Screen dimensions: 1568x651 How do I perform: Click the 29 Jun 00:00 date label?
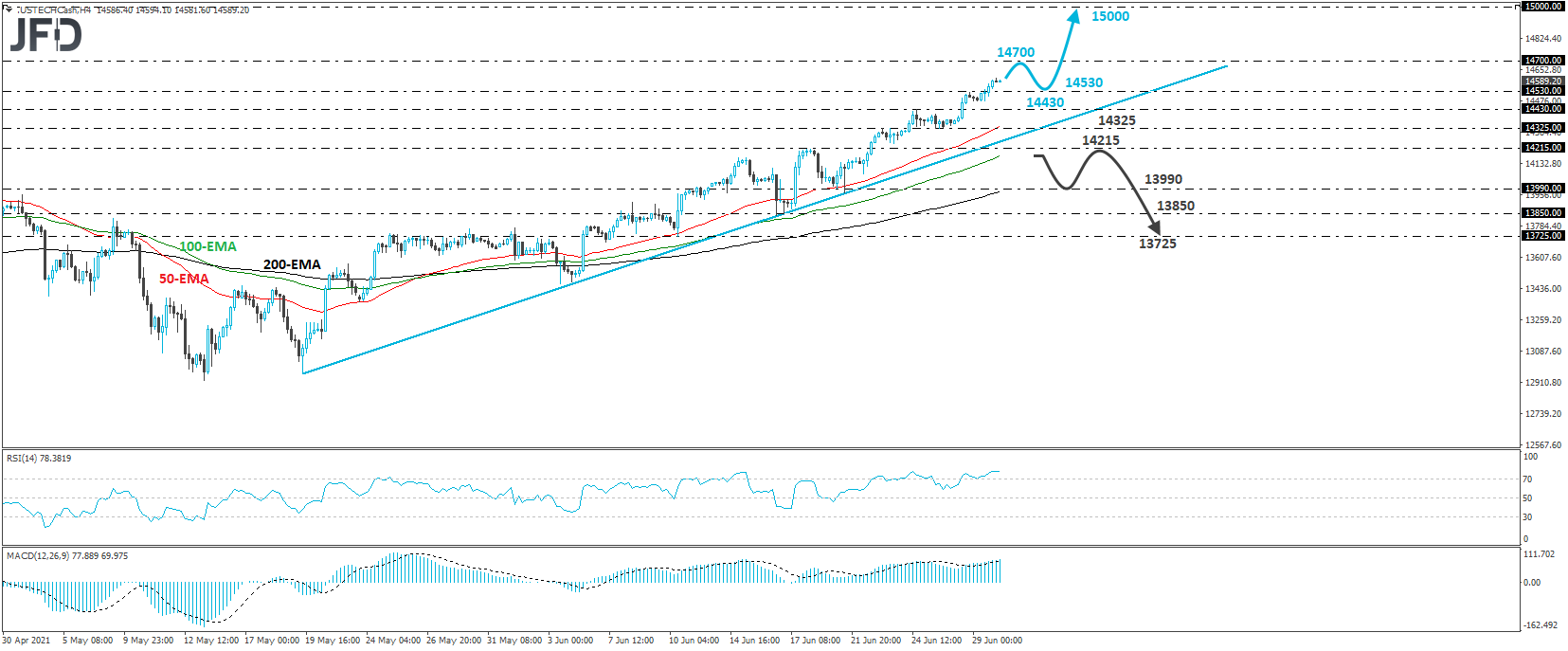click(998, 641)
